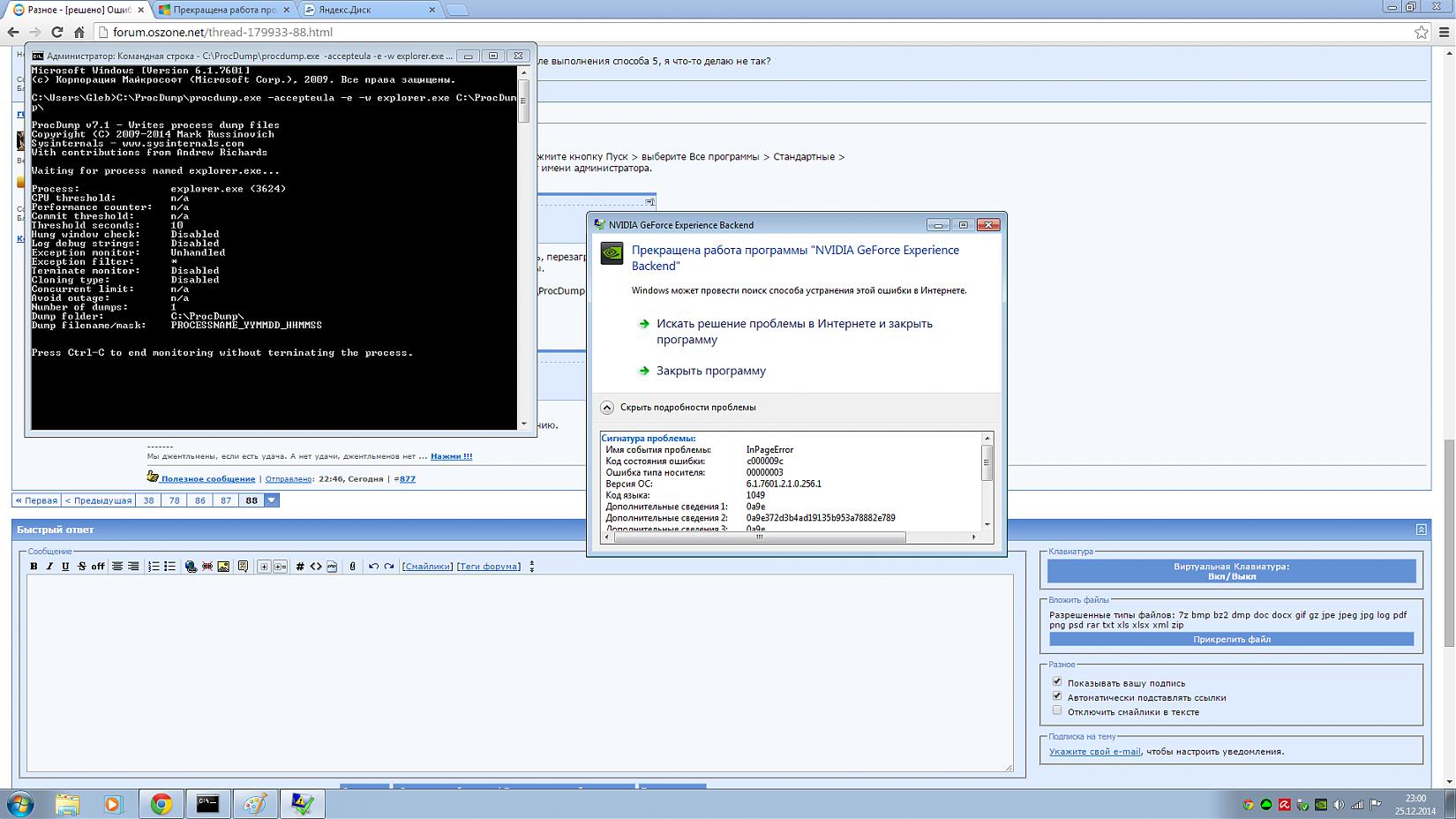Click the undo arrow in editor toolbar
Screen dimensions: 1456x819
pos(373,567)
